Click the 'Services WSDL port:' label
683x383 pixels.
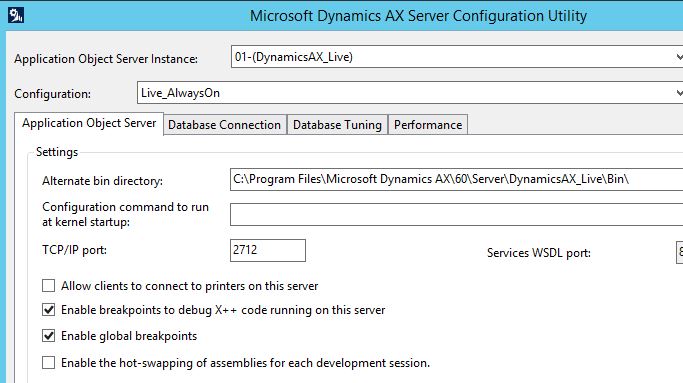point(539,253)
